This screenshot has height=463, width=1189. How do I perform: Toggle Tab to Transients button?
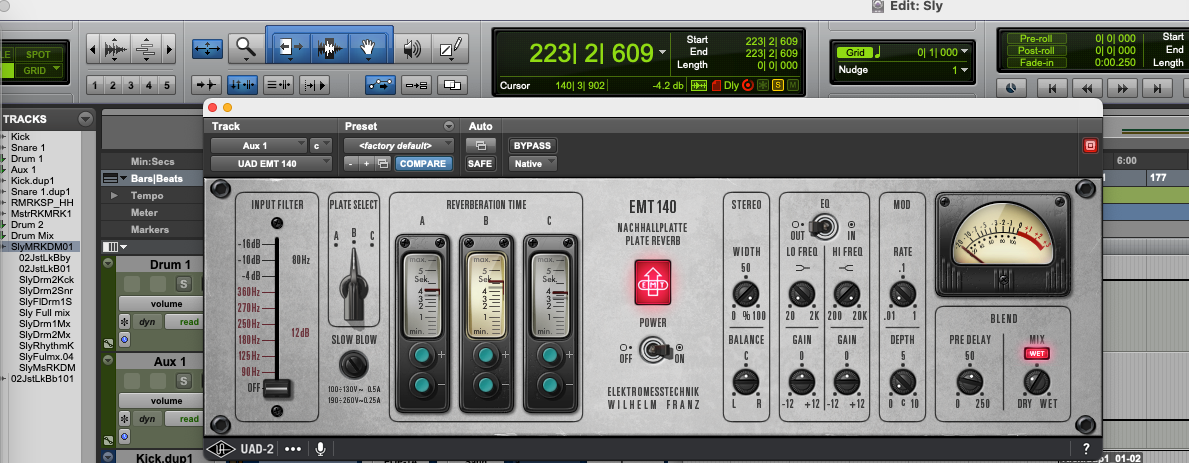tap(205, 85)
